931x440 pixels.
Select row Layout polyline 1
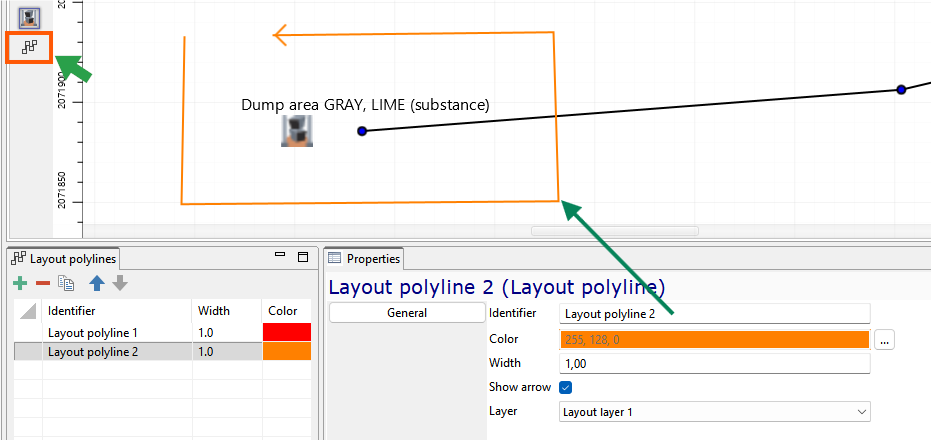[x=162, y=333]
